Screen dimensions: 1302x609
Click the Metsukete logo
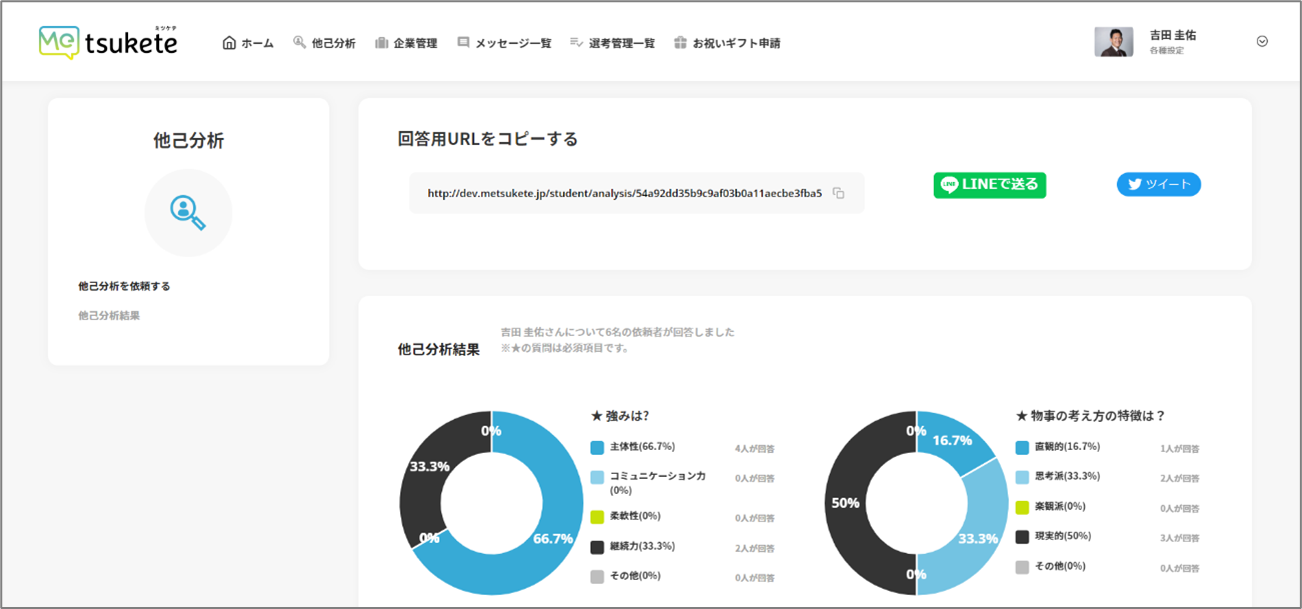108,42
